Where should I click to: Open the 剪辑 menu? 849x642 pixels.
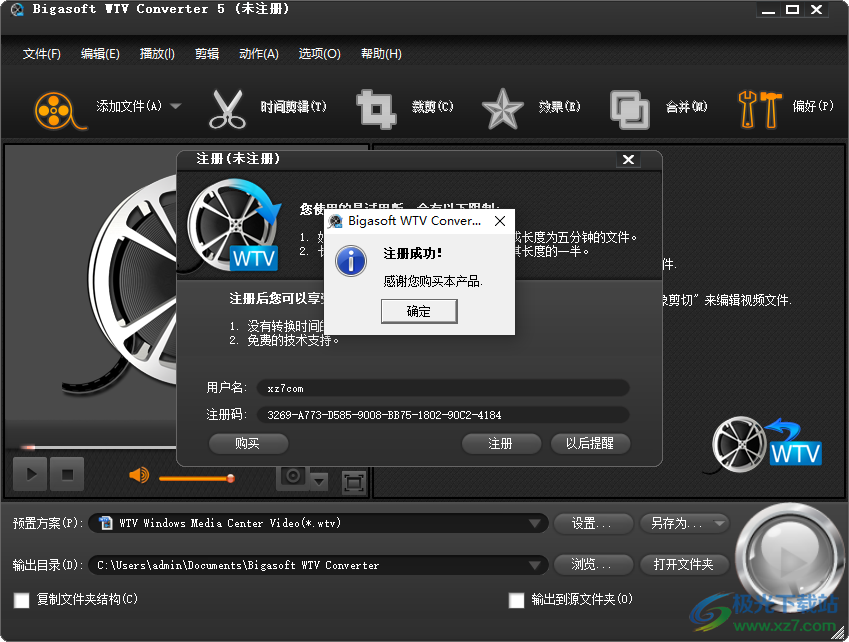point(207,54)
